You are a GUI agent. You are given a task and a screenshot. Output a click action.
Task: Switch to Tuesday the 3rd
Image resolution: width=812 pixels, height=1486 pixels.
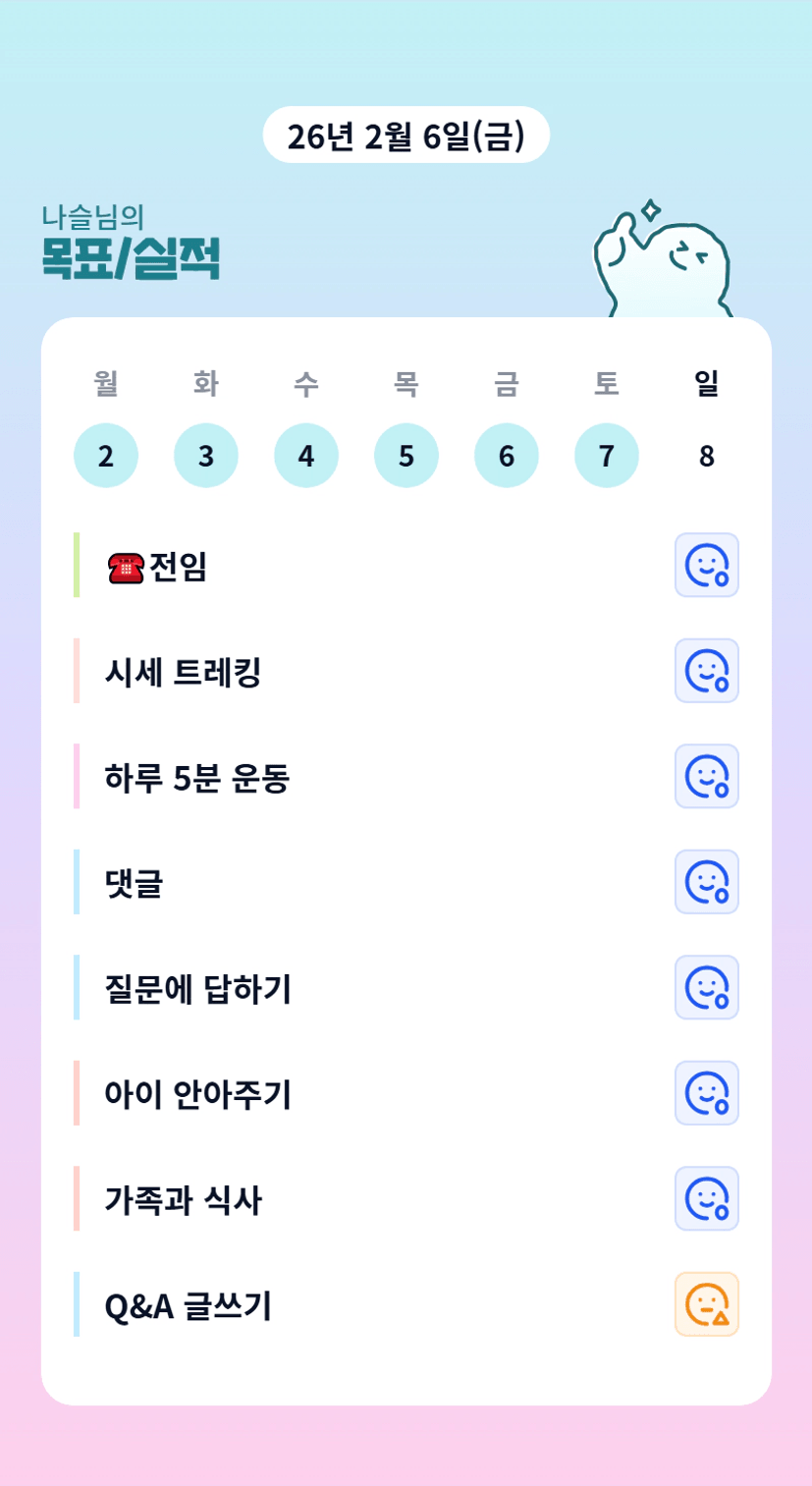tap(206, 456)
